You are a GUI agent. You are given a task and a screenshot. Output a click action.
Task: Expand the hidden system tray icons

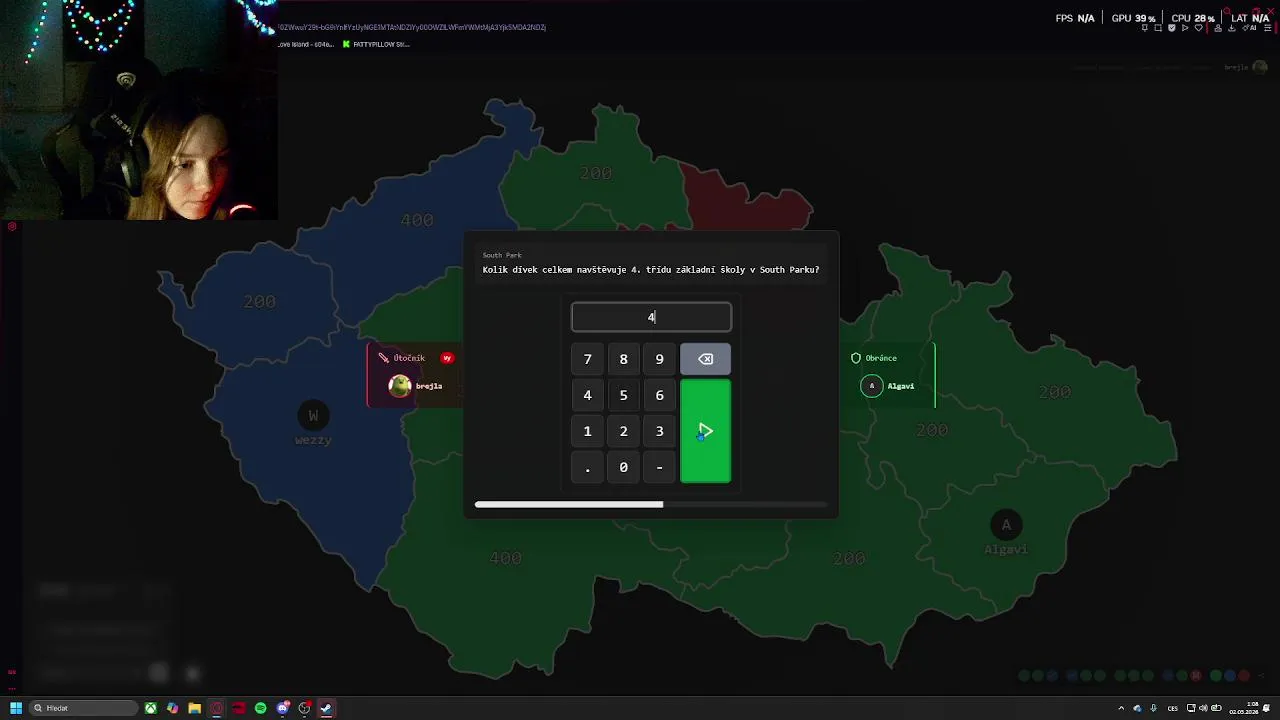click(1121, 708)
